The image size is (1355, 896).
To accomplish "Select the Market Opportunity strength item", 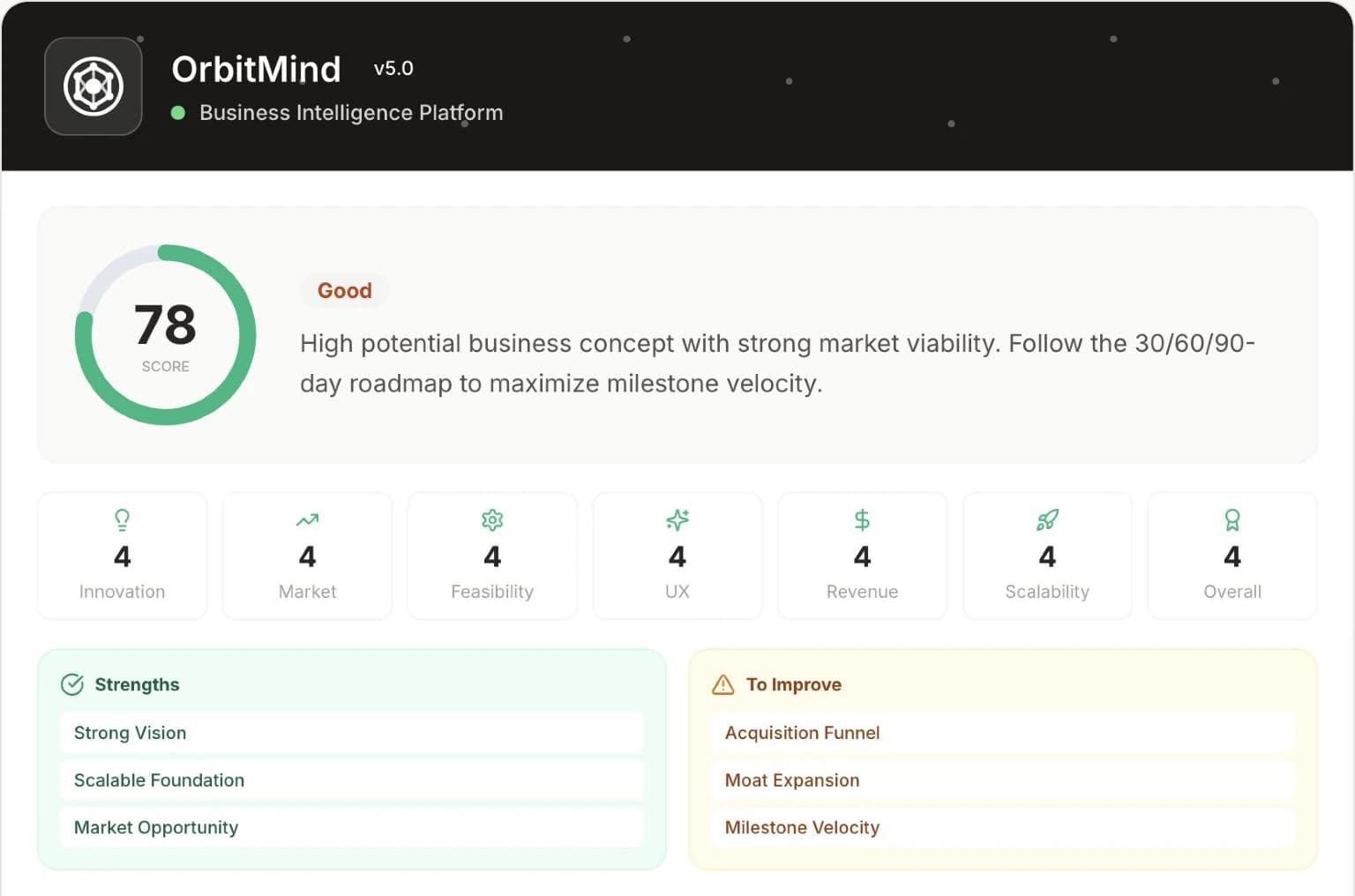I will tap(352, 827).
